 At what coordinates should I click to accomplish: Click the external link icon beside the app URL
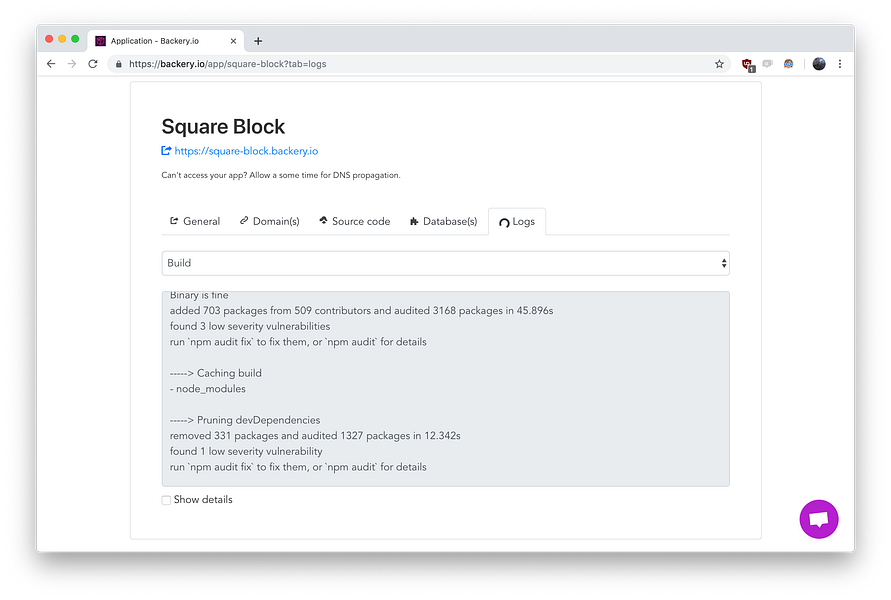166,151
